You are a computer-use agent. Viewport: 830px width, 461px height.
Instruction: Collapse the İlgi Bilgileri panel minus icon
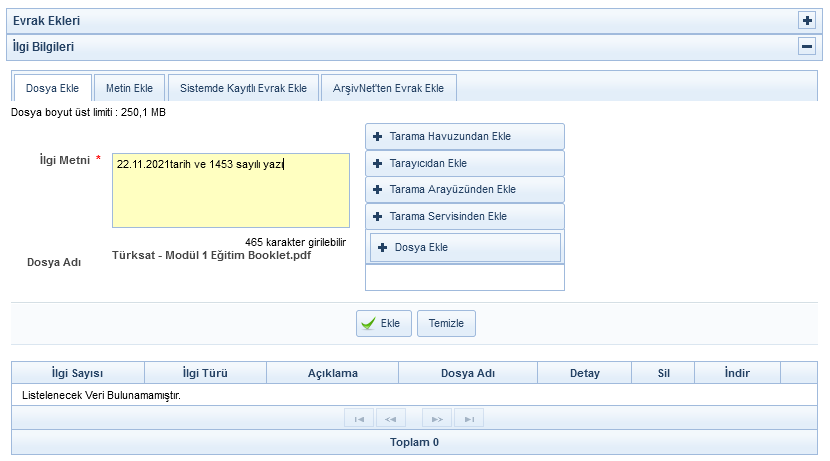pos(807,46)
